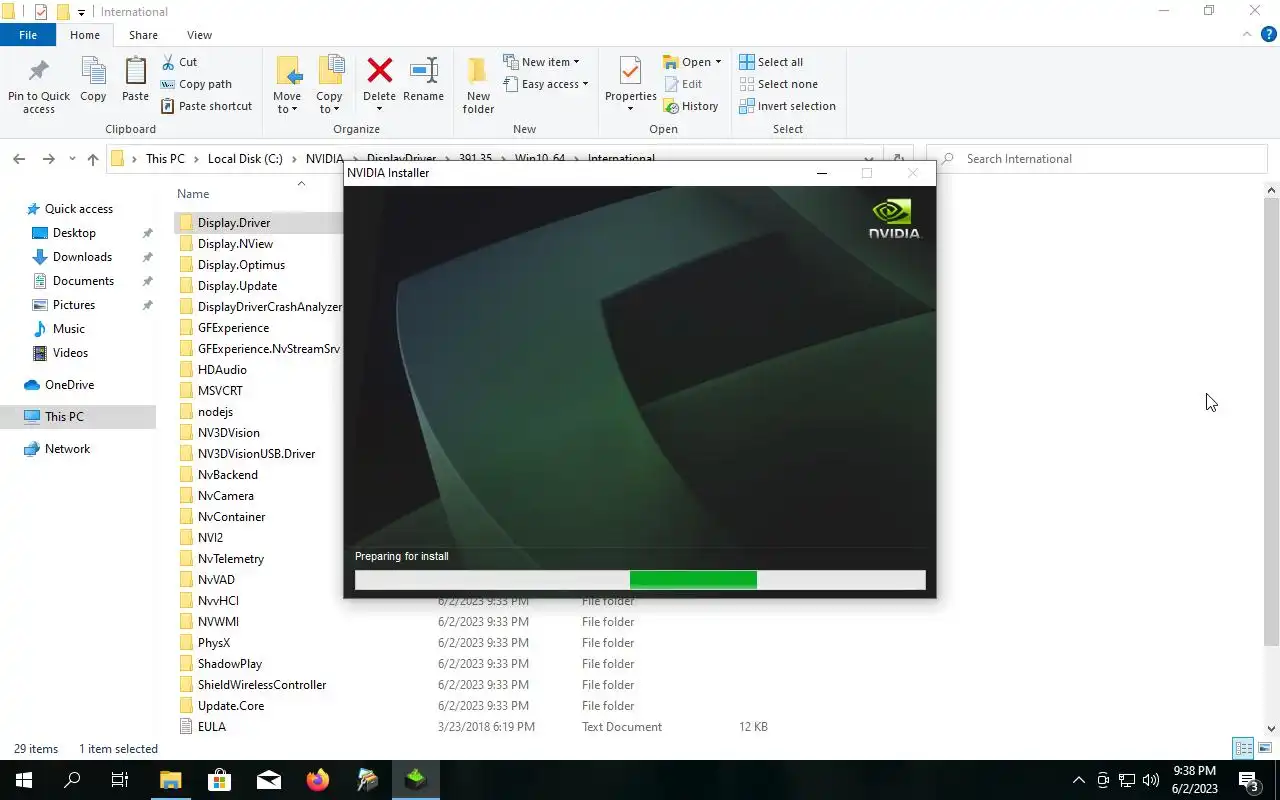Click Paste shortcut in ribbon
The height and width of the screenshot is (800, 1280).
click(x=206, y=106)
